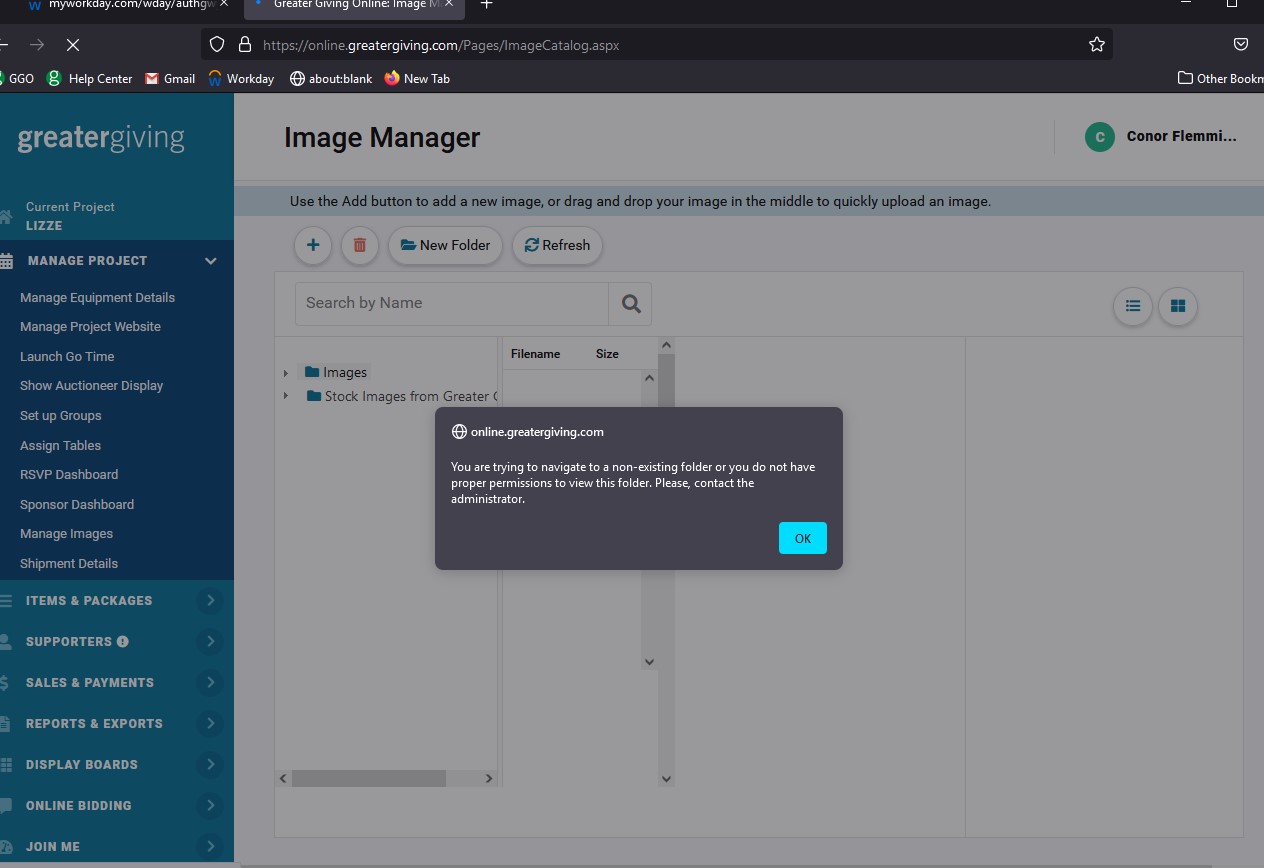The height and width of the screenshot is (868, 1264).
Task: Bookmark this page with star icon
Action: (x=1097, y=45)
